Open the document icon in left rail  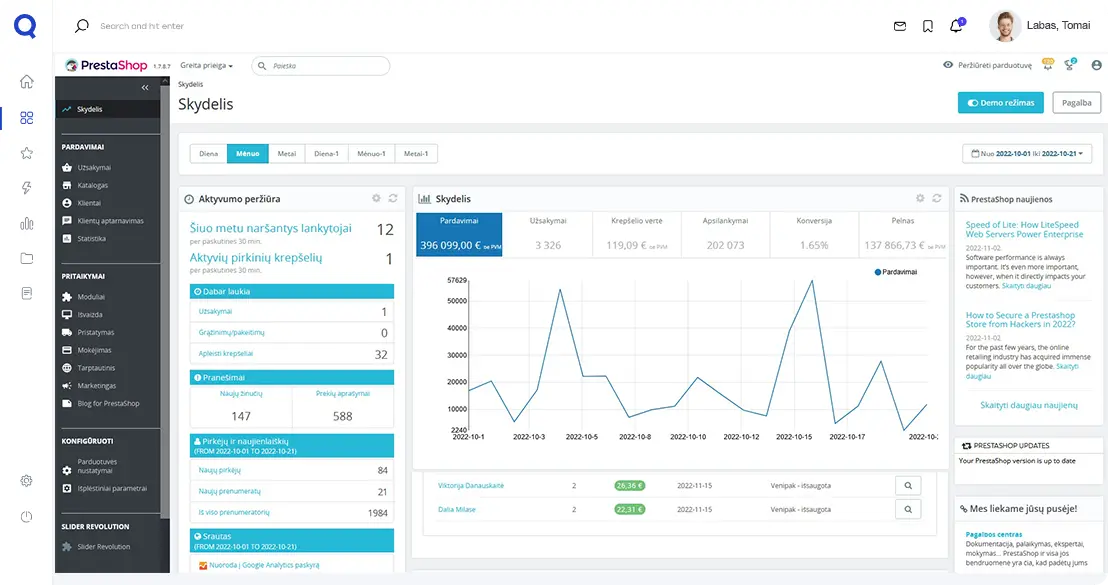[x=26, y=293]
